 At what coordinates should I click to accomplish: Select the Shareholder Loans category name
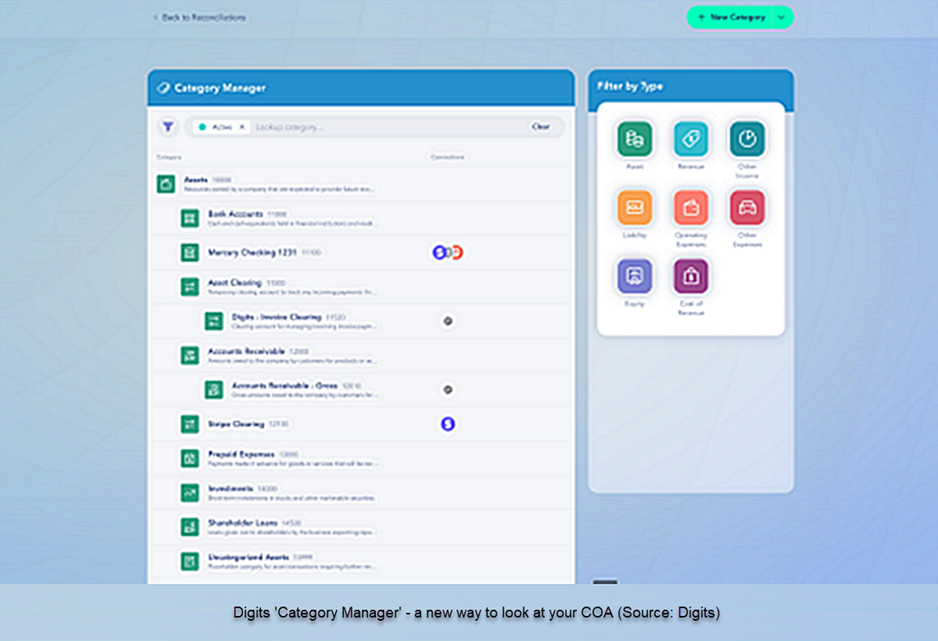point(242,523)
